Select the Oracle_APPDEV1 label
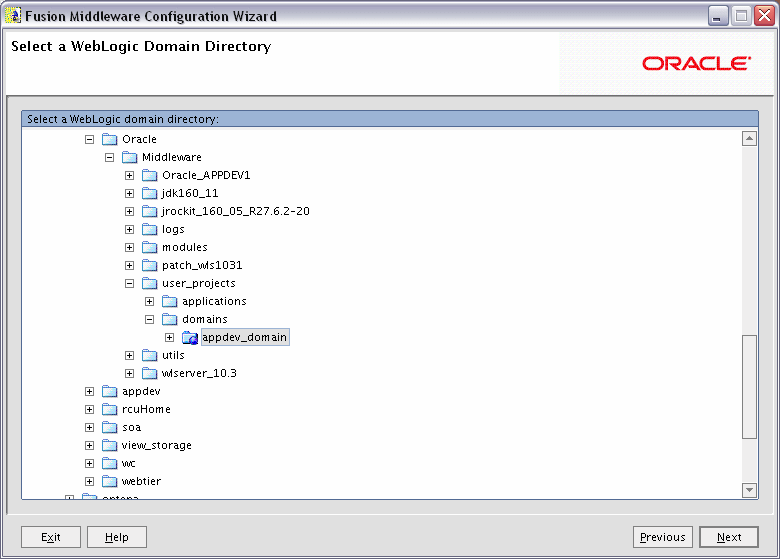The image size is (780, 559). point(206,175)
